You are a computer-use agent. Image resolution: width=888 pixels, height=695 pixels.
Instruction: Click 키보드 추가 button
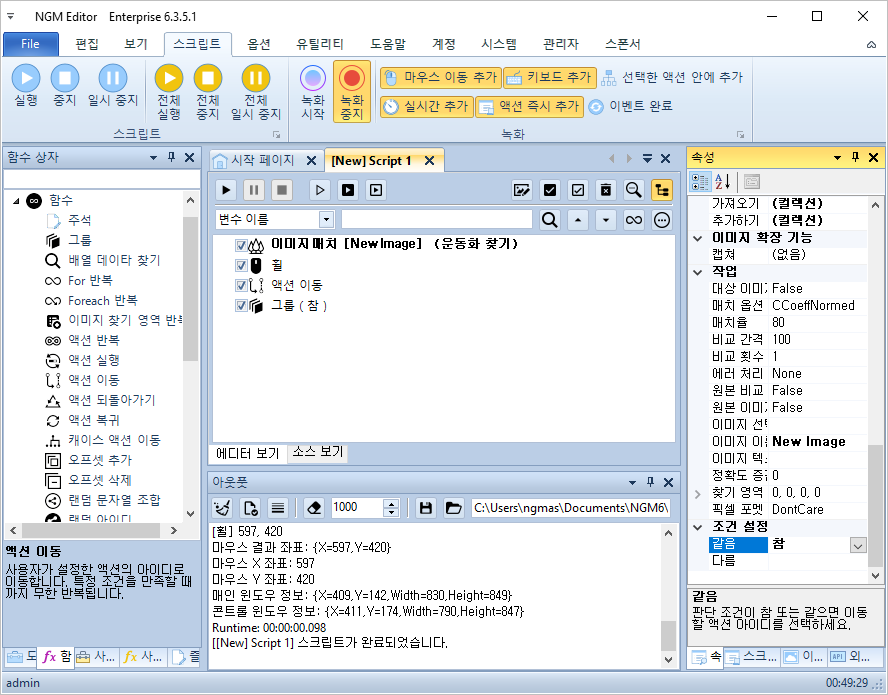(x=550, y=78)
